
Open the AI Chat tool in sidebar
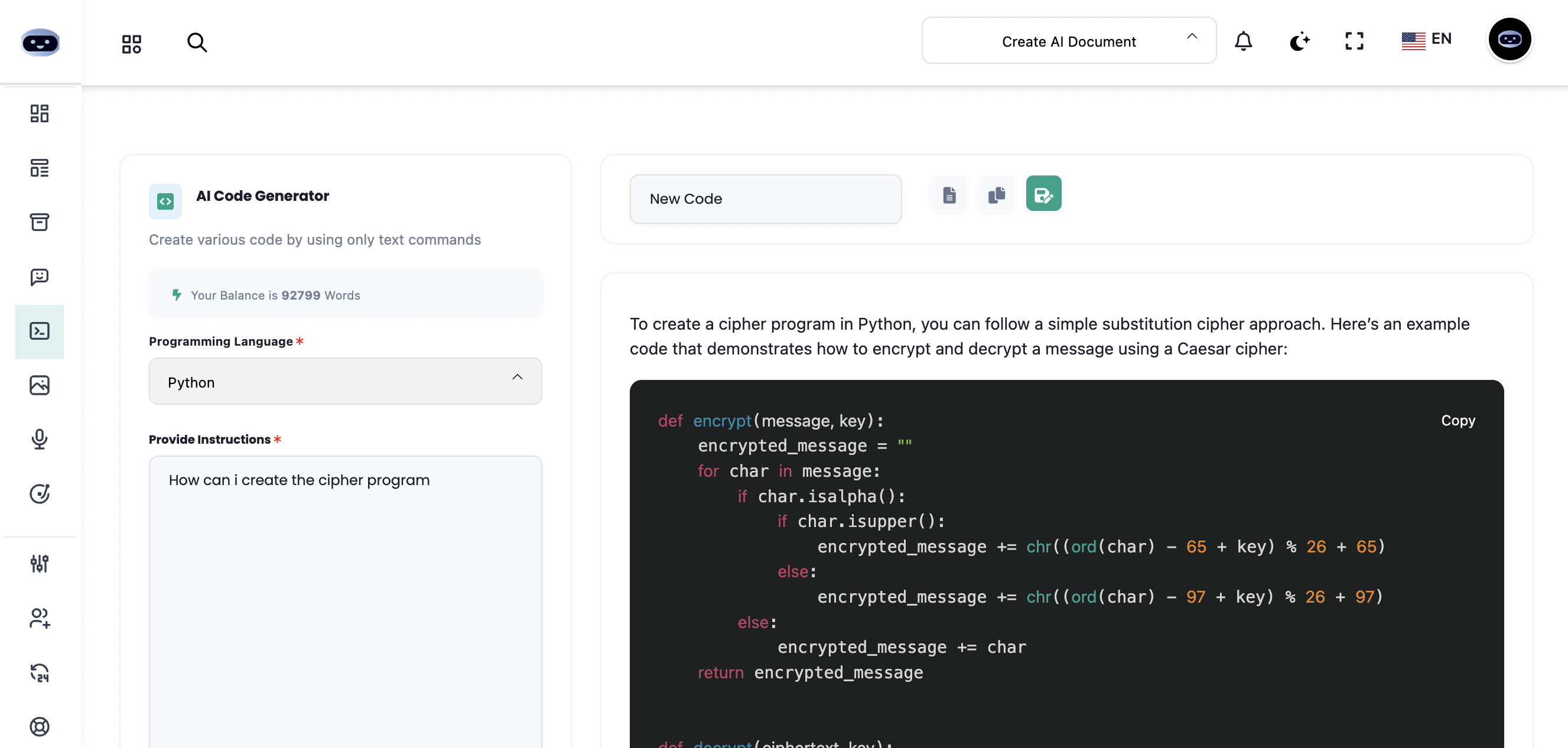39,277
